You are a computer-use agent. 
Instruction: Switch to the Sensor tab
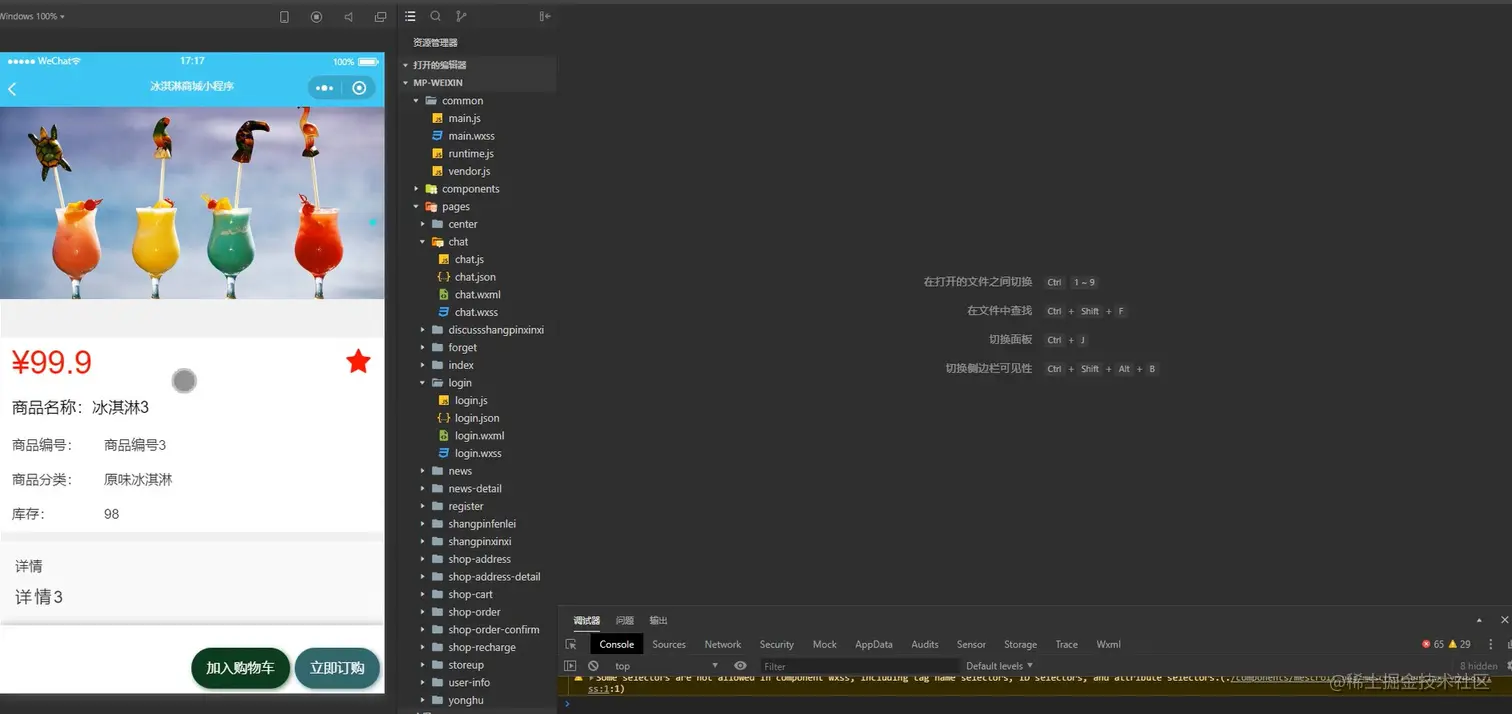pos(971,644)
